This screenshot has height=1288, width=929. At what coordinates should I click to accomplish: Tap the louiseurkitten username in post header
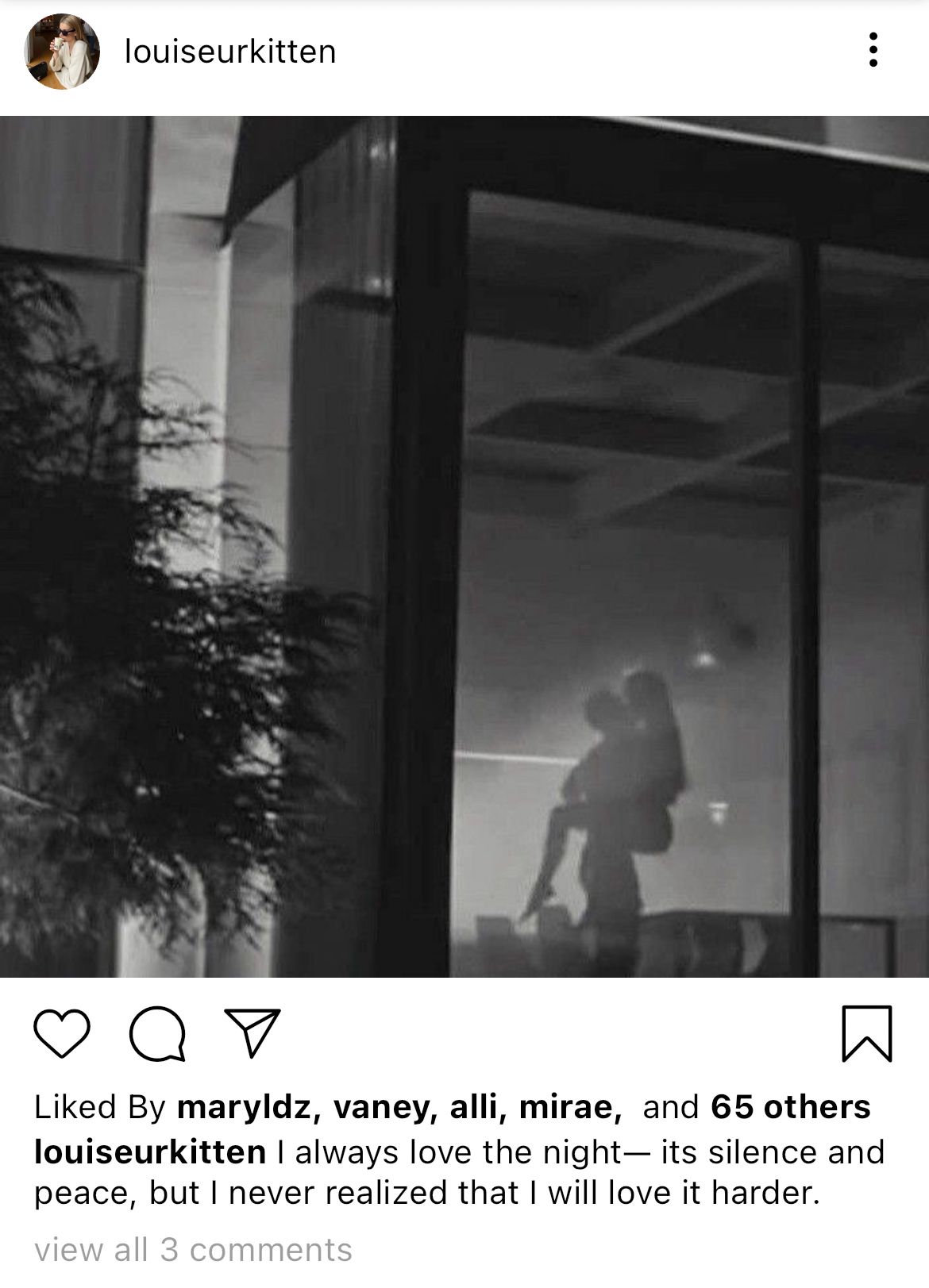(x=230, y=52)
